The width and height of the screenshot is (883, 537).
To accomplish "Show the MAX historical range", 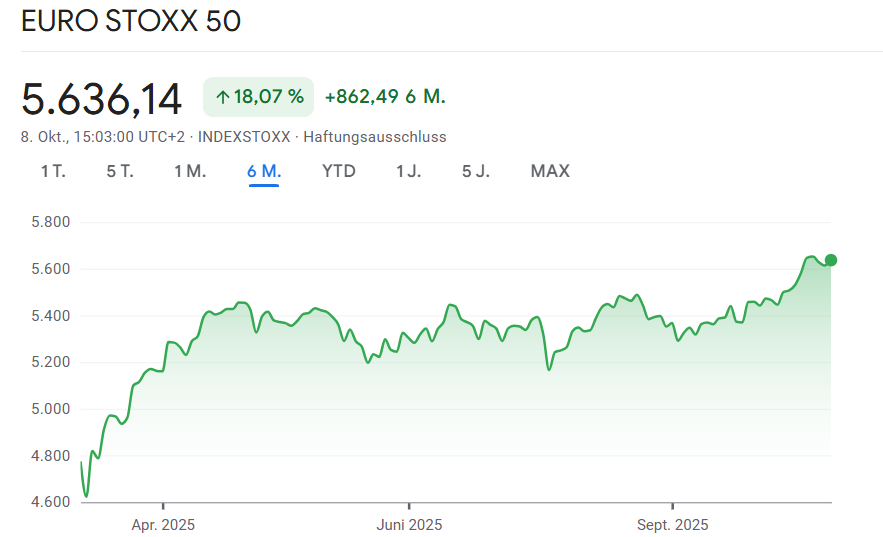I will point(550,171).
